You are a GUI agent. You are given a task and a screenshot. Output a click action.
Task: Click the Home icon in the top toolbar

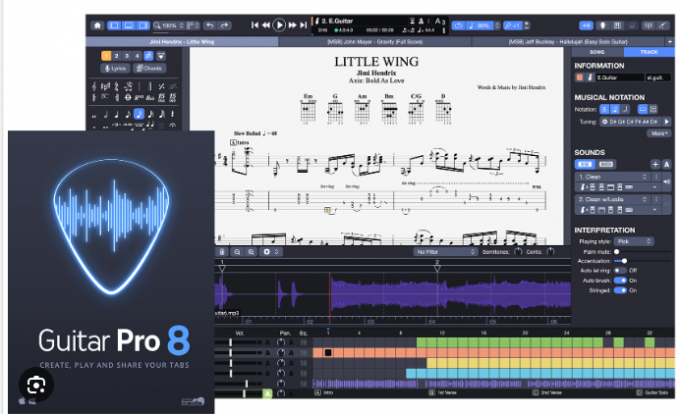click(x=97, y=24)
